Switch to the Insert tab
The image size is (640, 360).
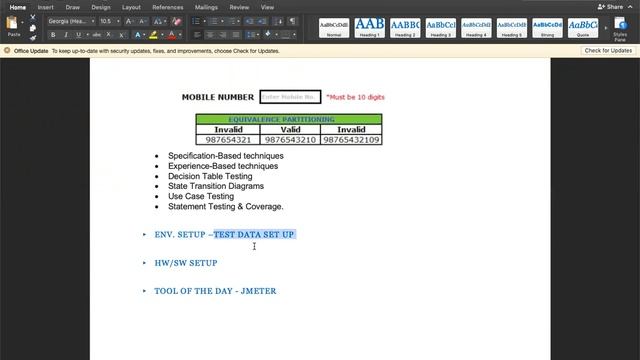(45, 7)
